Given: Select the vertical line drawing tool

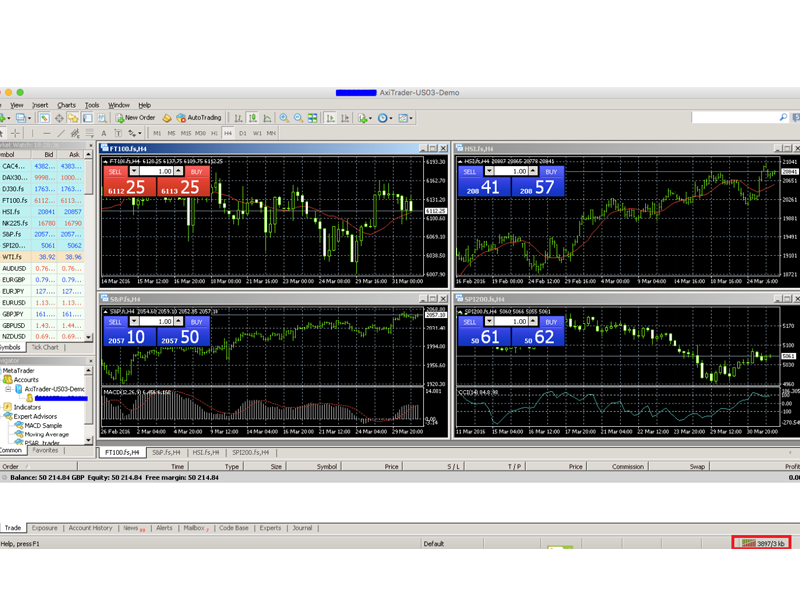Looking at the screenshot, I should click(x=32, y=133).
